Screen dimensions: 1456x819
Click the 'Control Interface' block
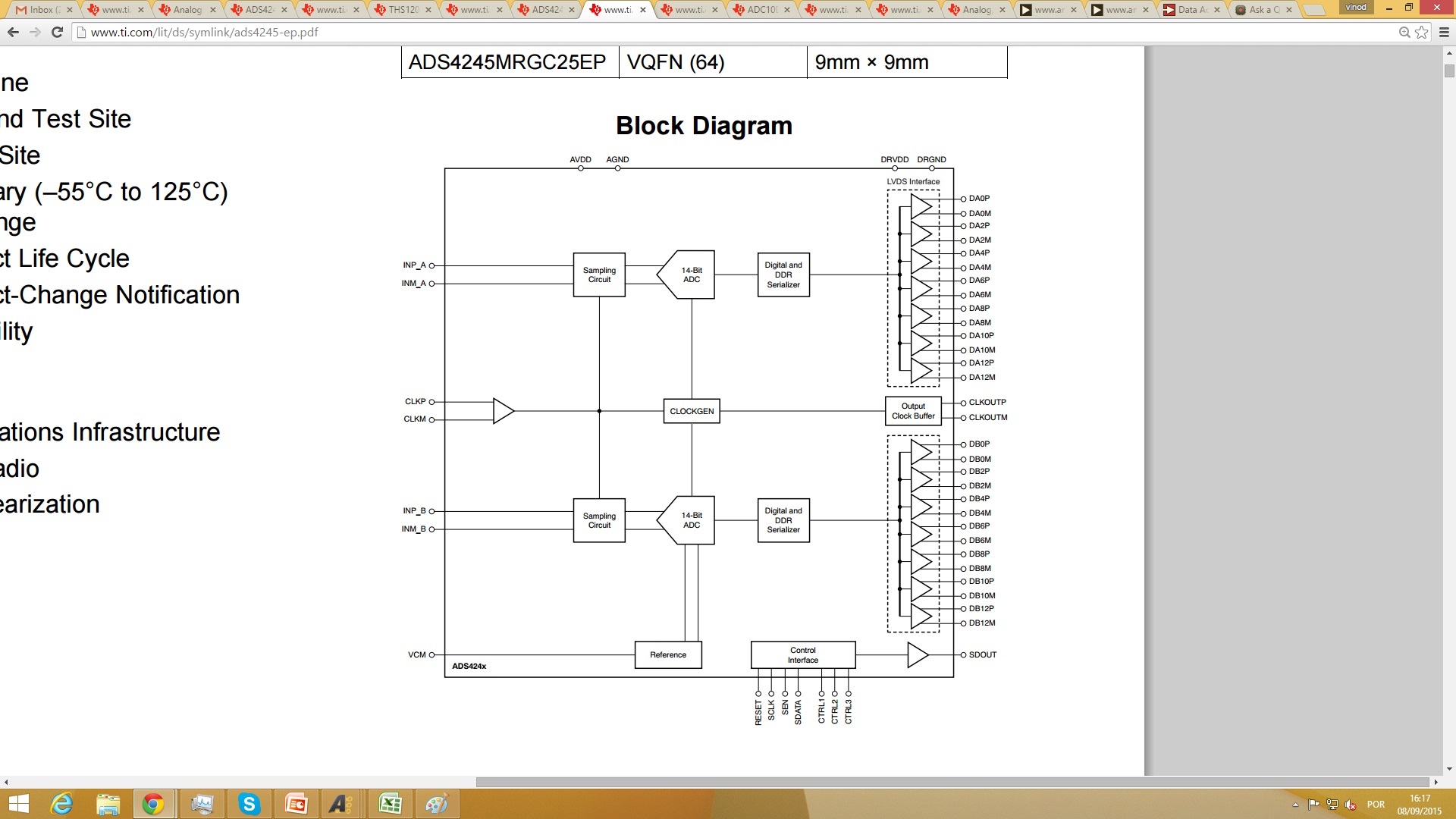point(803,654)
